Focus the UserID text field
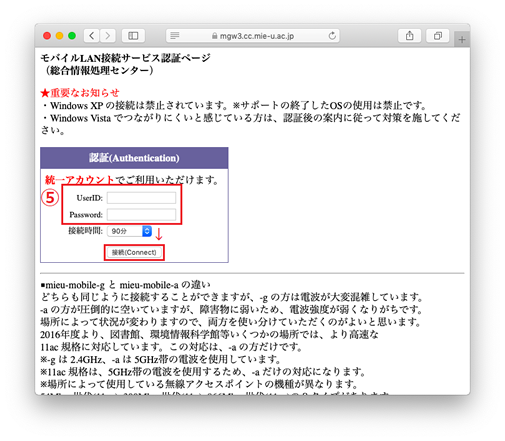 point(141,198)
